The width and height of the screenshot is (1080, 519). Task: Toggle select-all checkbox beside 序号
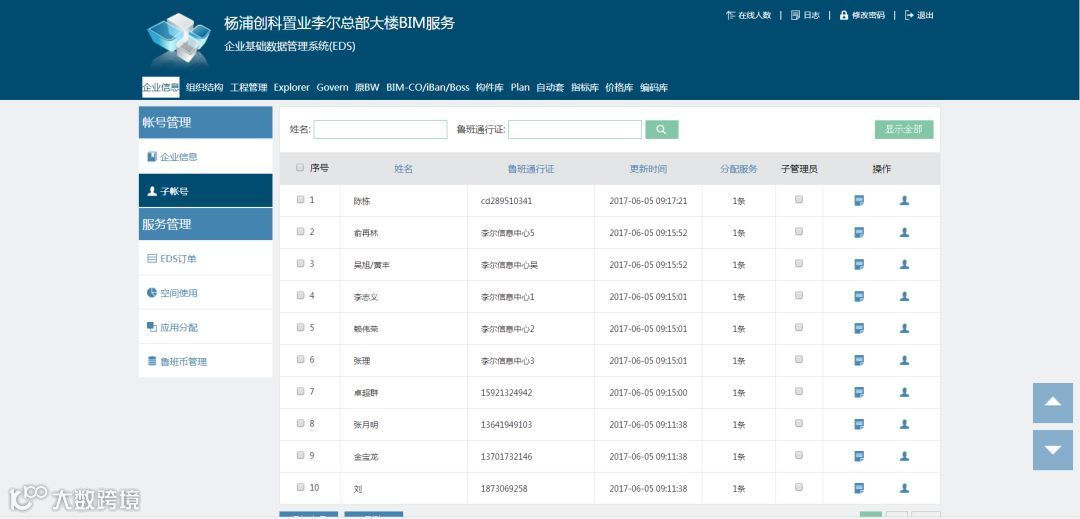pyautogui.click(x=300, y=167)
